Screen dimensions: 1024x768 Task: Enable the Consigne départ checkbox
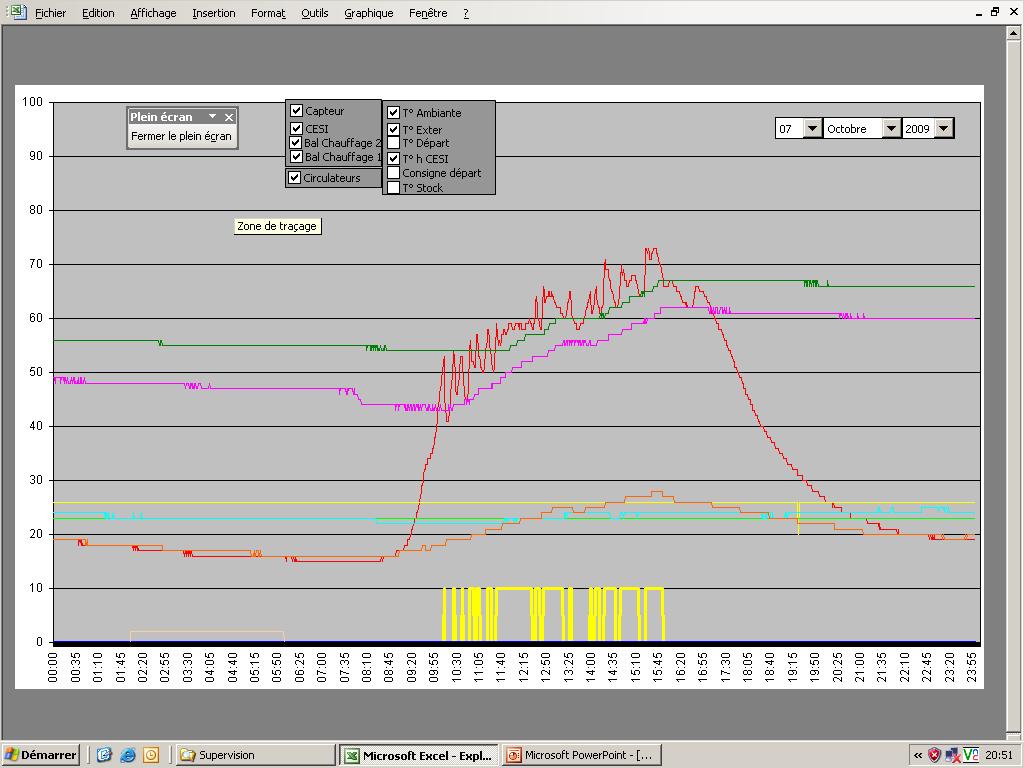pyautogui.click(x=393, y=172)
